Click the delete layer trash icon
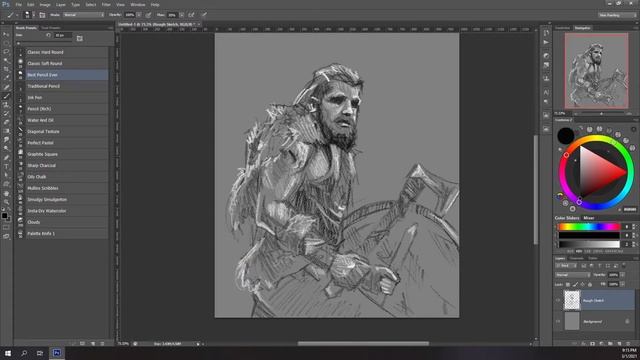 pyautogui.click(x=628, y=344)
